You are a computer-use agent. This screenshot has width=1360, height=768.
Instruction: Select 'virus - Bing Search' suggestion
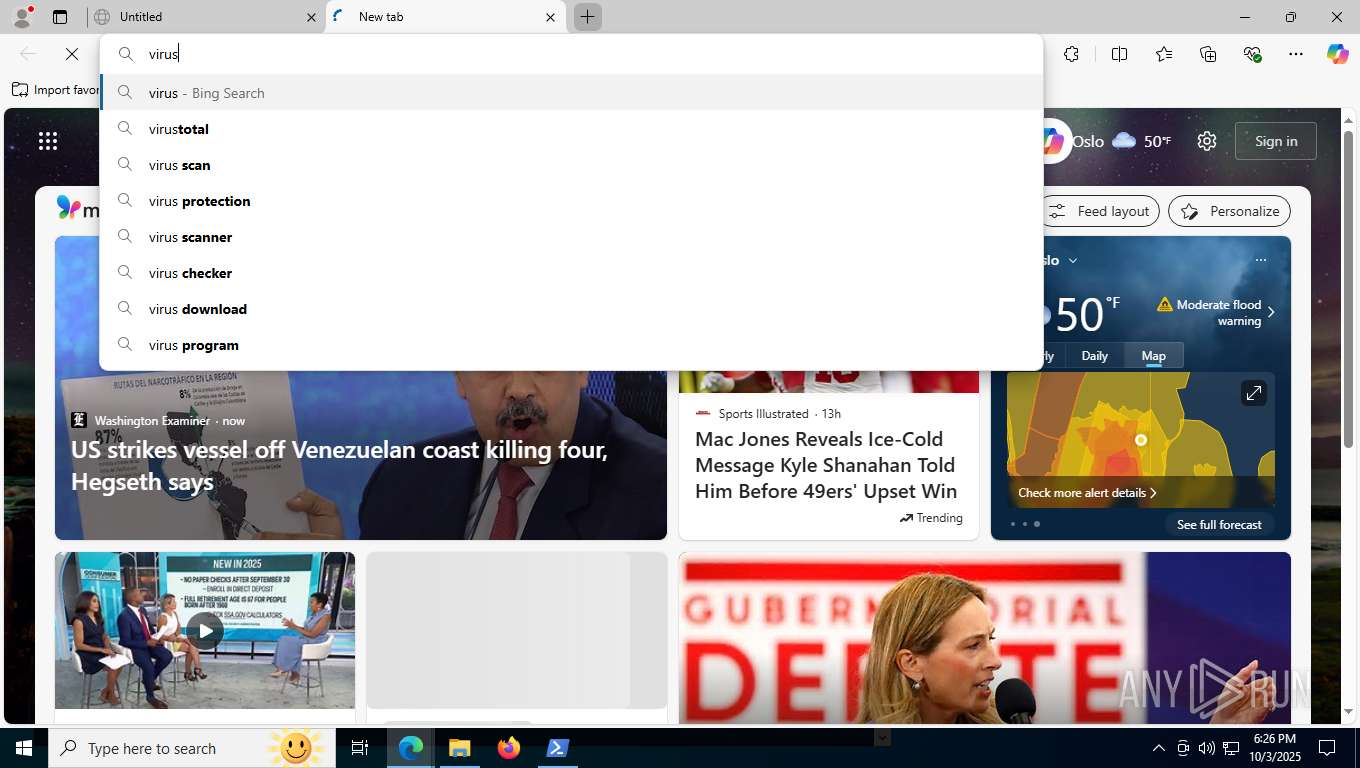tap(571, 93)
